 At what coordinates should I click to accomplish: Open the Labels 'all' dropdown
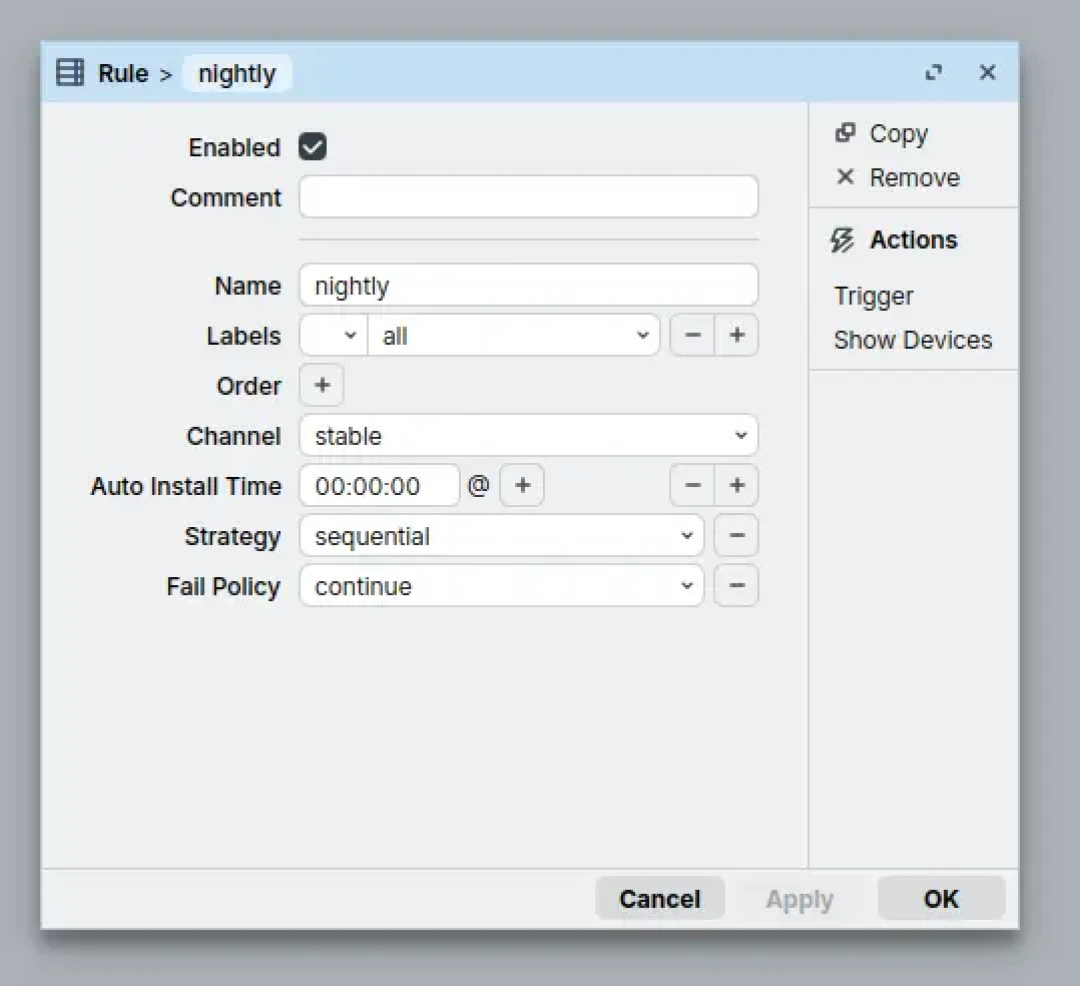click(514, 335)
